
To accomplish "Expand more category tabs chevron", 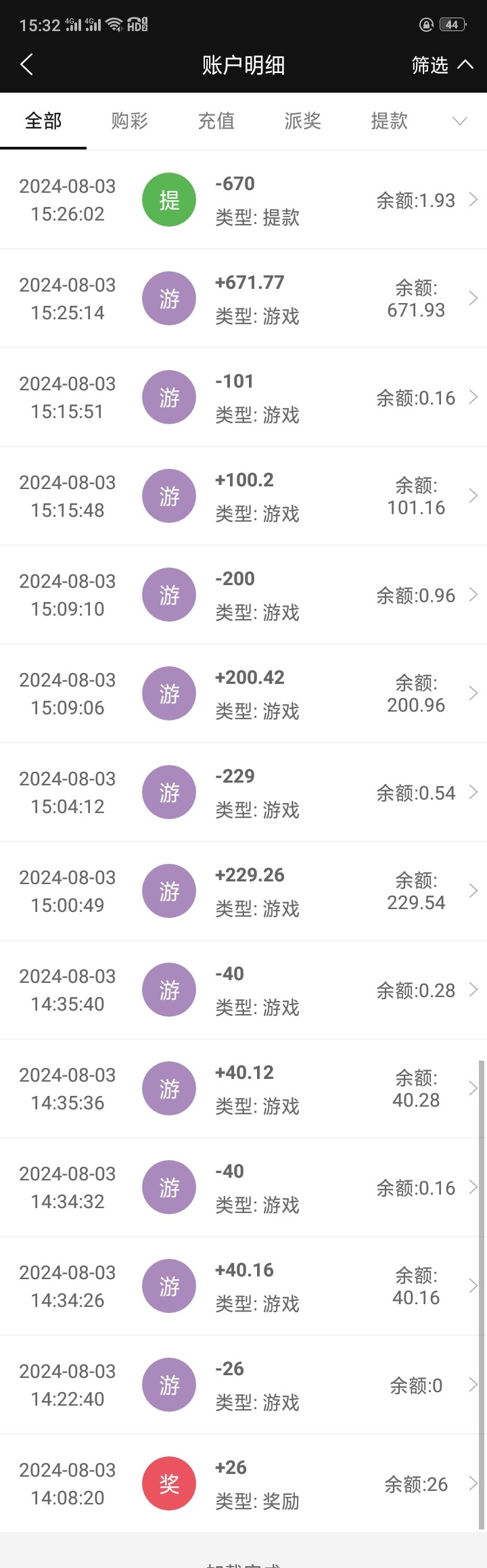I will click(x=460, y=122).
